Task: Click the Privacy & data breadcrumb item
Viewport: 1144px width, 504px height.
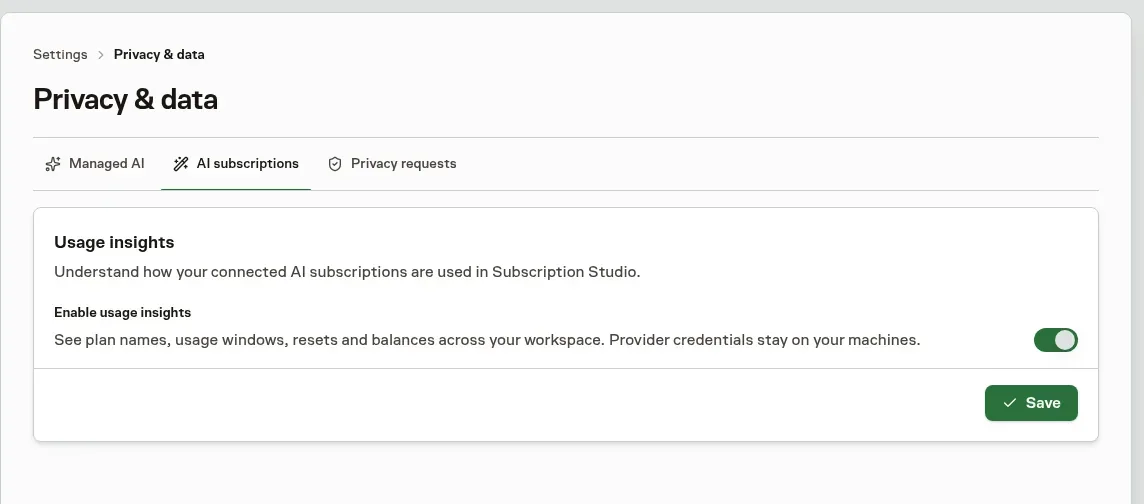Action: 159,55
